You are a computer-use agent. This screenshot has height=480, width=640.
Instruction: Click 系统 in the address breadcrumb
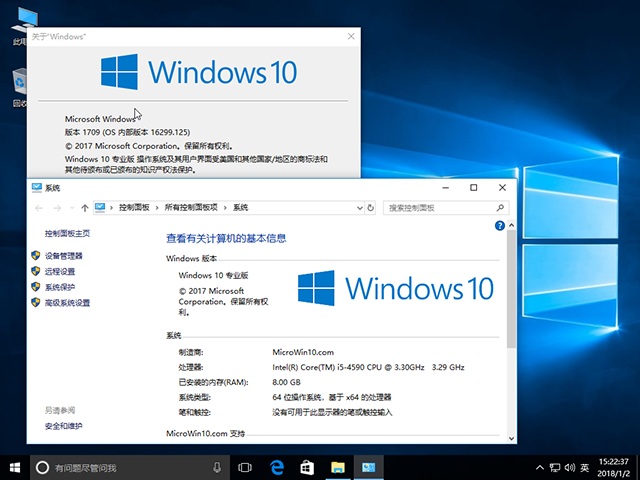[241, 208]
